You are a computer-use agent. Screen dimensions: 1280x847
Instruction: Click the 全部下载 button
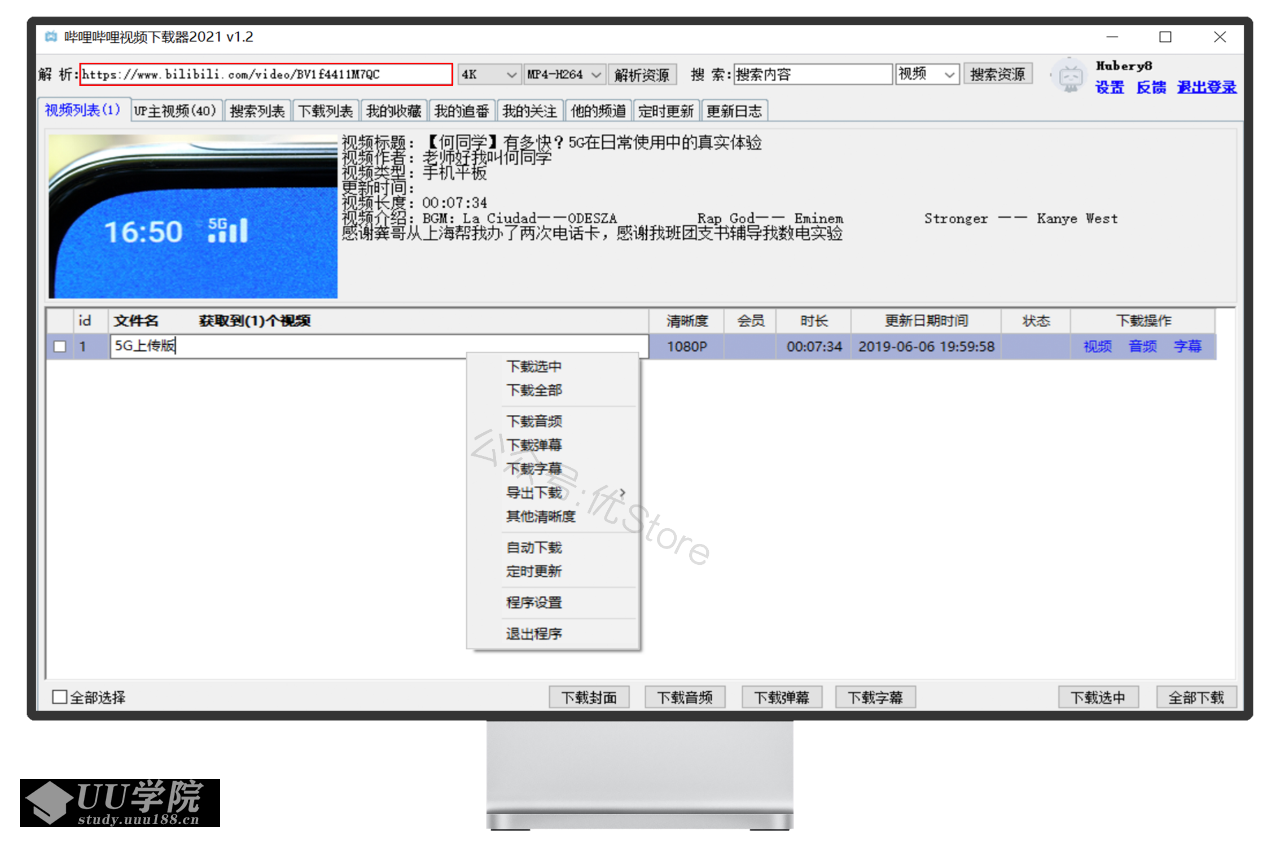(x=1196, y=698)
